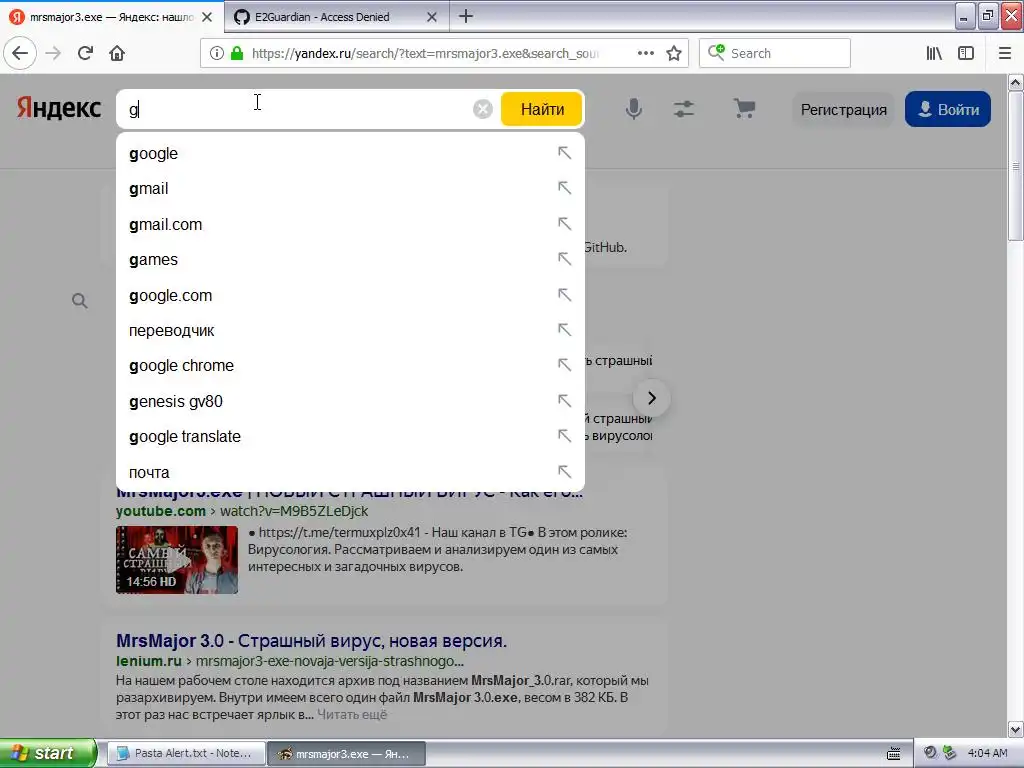Choose the 'переводчик' suggestion
The width and height of the screenshot is (1024, 768).
350,330
